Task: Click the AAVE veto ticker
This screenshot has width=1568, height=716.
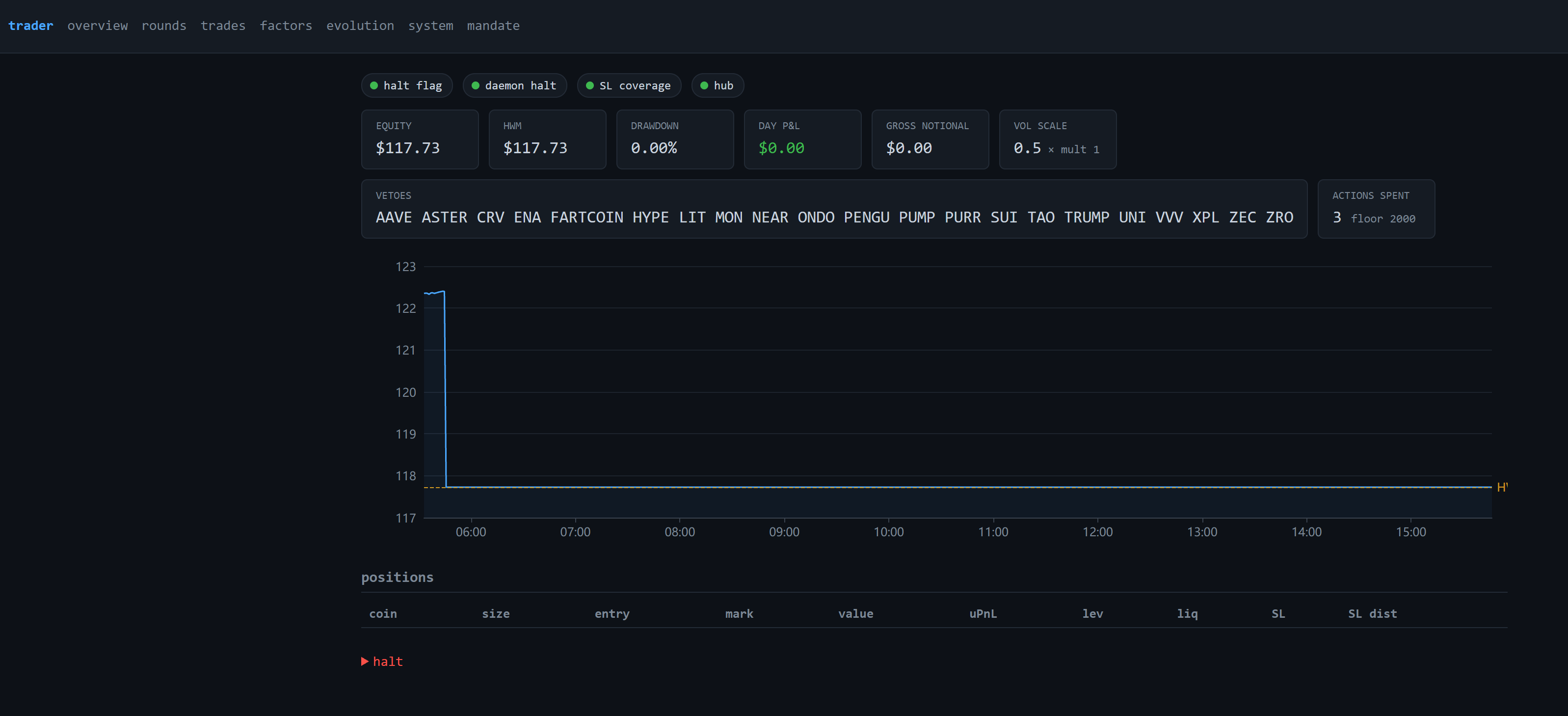Action: click(394, 218)
